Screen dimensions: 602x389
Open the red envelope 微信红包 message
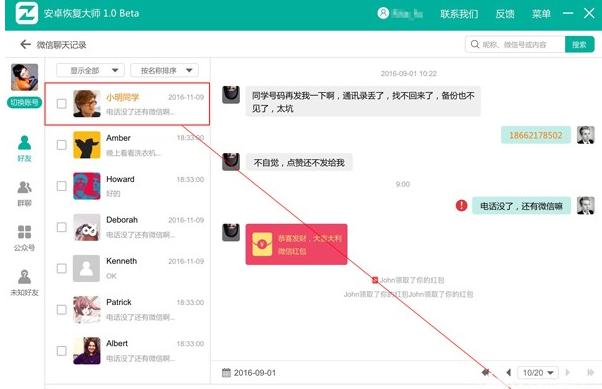point(296,244)
